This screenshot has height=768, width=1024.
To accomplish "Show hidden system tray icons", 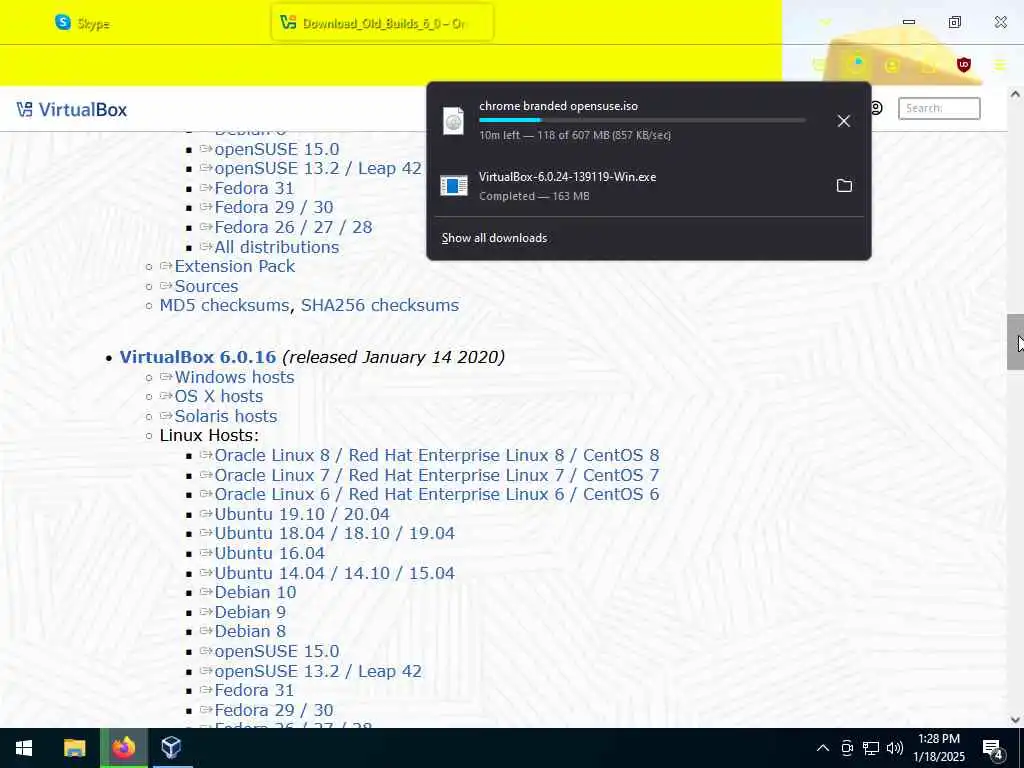I will (823, 748).
